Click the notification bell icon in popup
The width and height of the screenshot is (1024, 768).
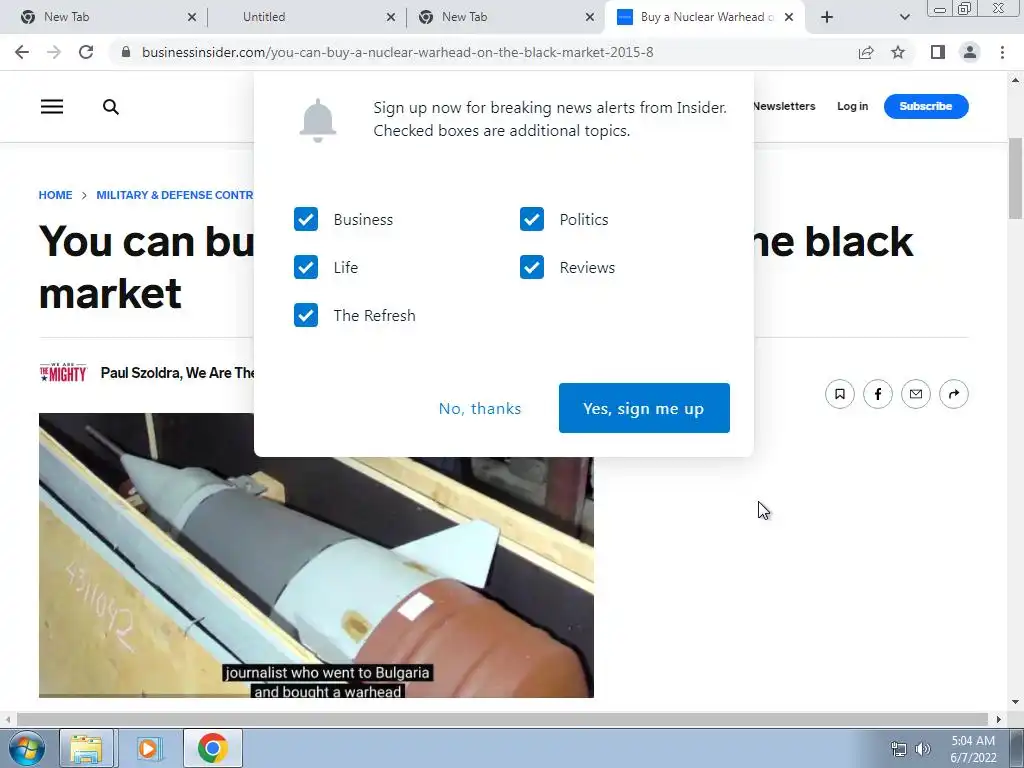pyautogui.click(x=318, y=120)
